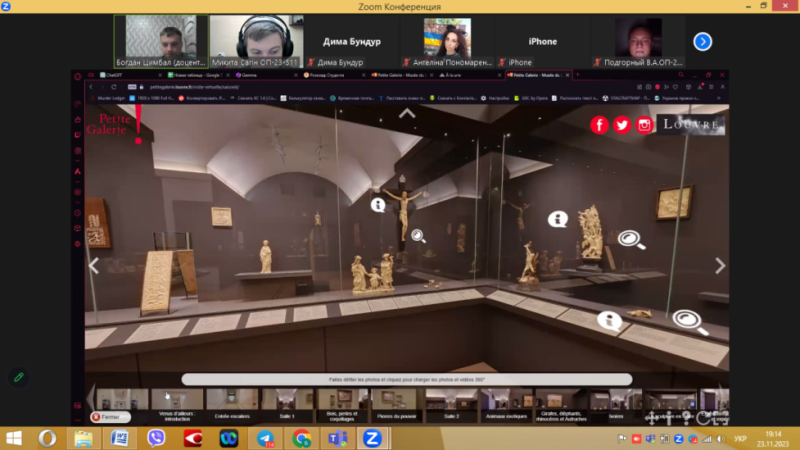Image resolution: width=800 pixels, height=450 pixels.
Task: Select the 'Girafes, éléphants, rhinocéros' thumbnail
Action: pos(561,405)
